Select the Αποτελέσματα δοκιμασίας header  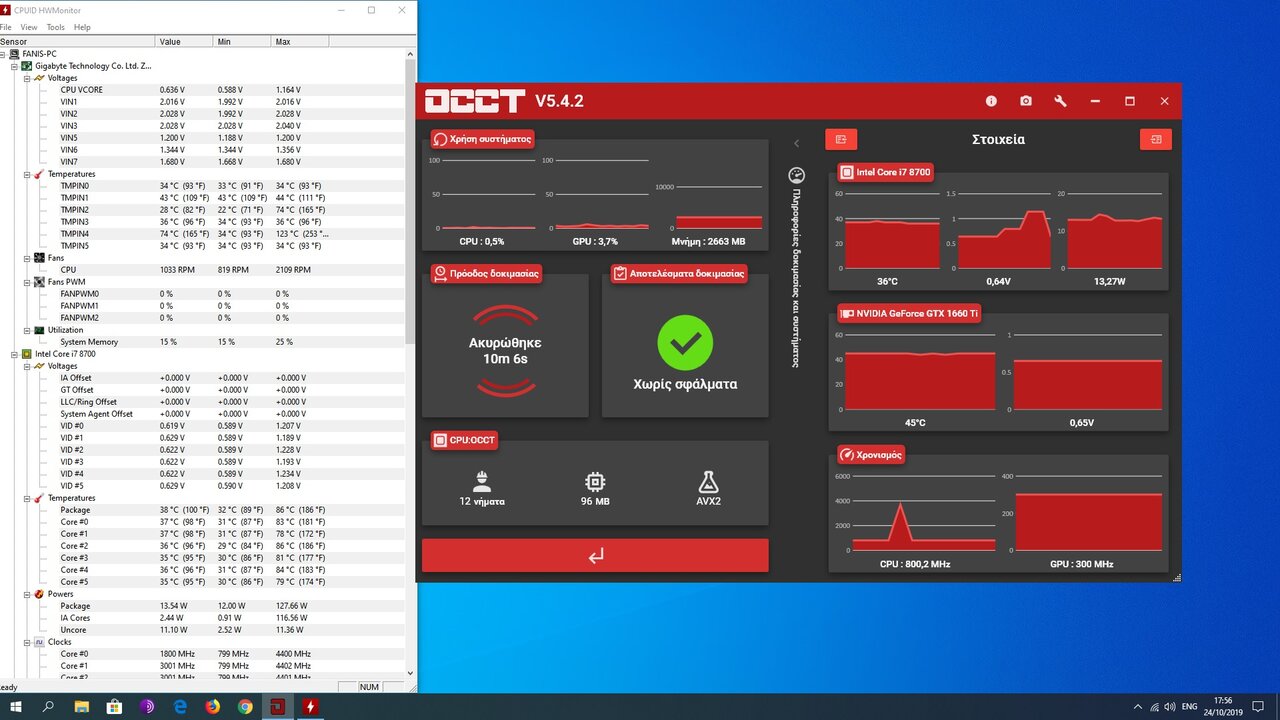[x=678, y=272]
